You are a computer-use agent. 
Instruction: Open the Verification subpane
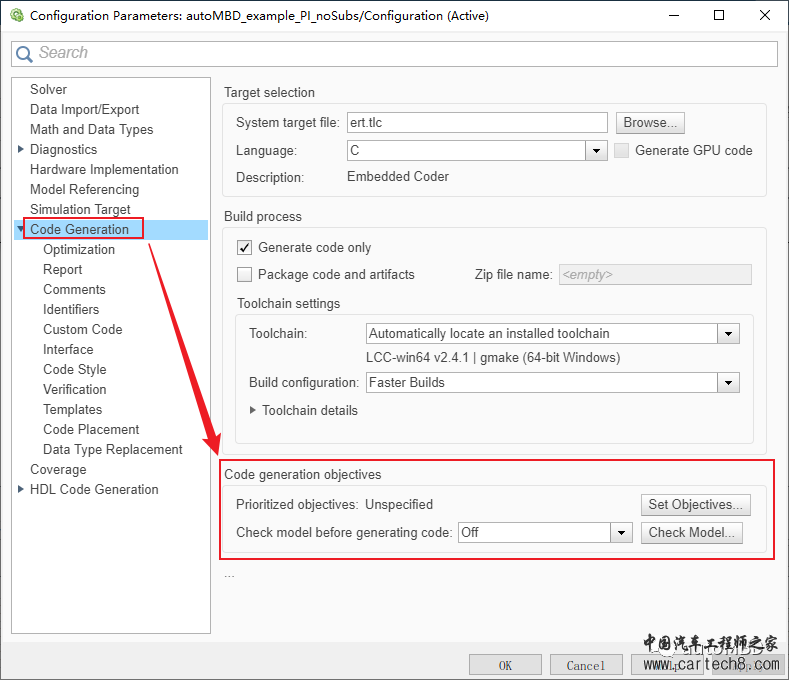(x=75, y=390)
